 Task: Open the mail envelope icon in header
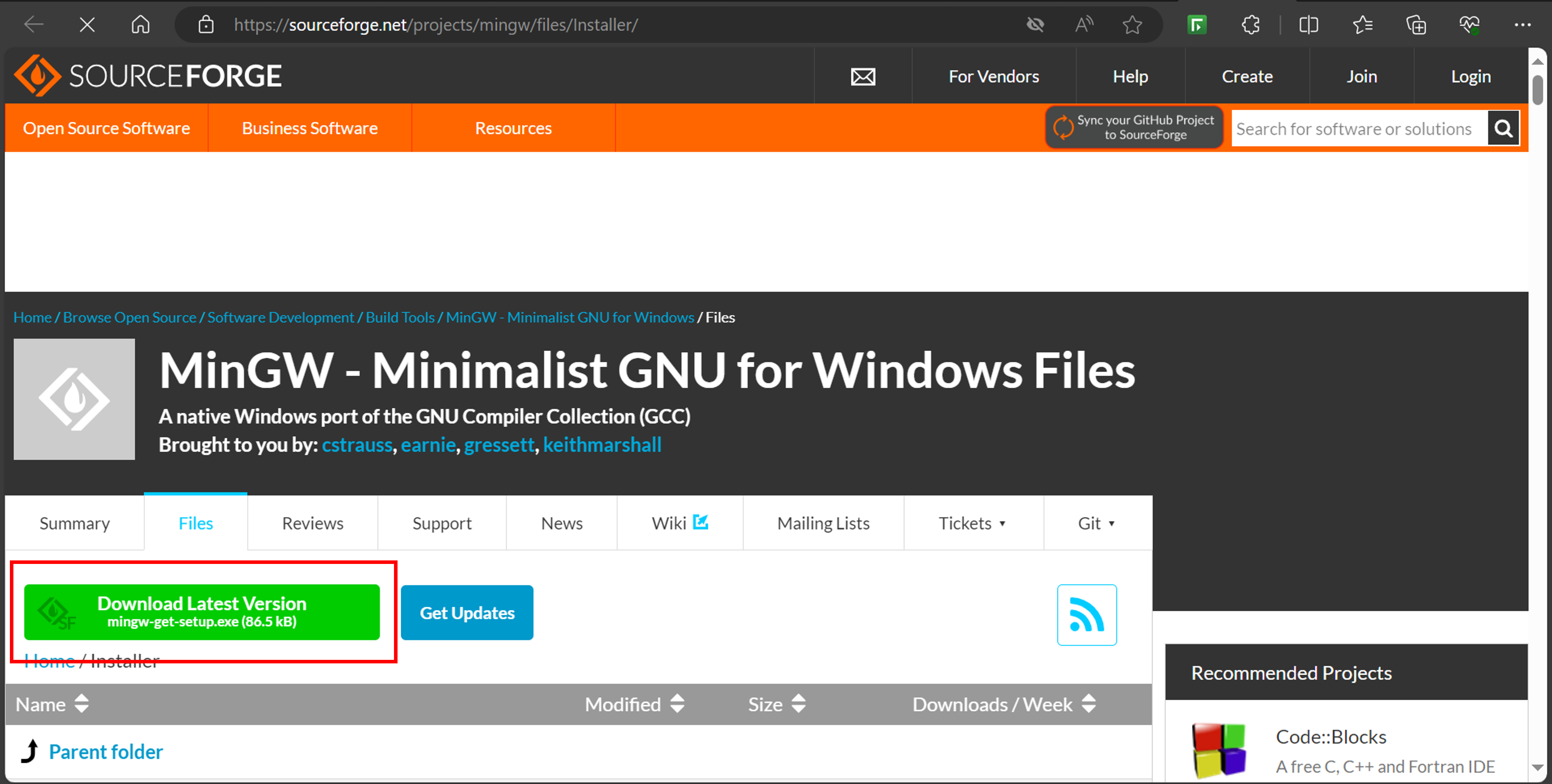coord(863,77)
